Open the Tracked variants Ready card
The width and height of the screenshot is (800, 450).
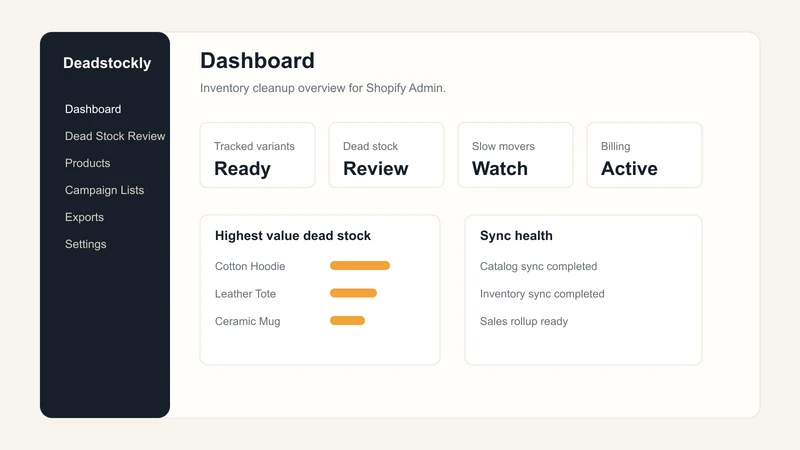[257, 155]
